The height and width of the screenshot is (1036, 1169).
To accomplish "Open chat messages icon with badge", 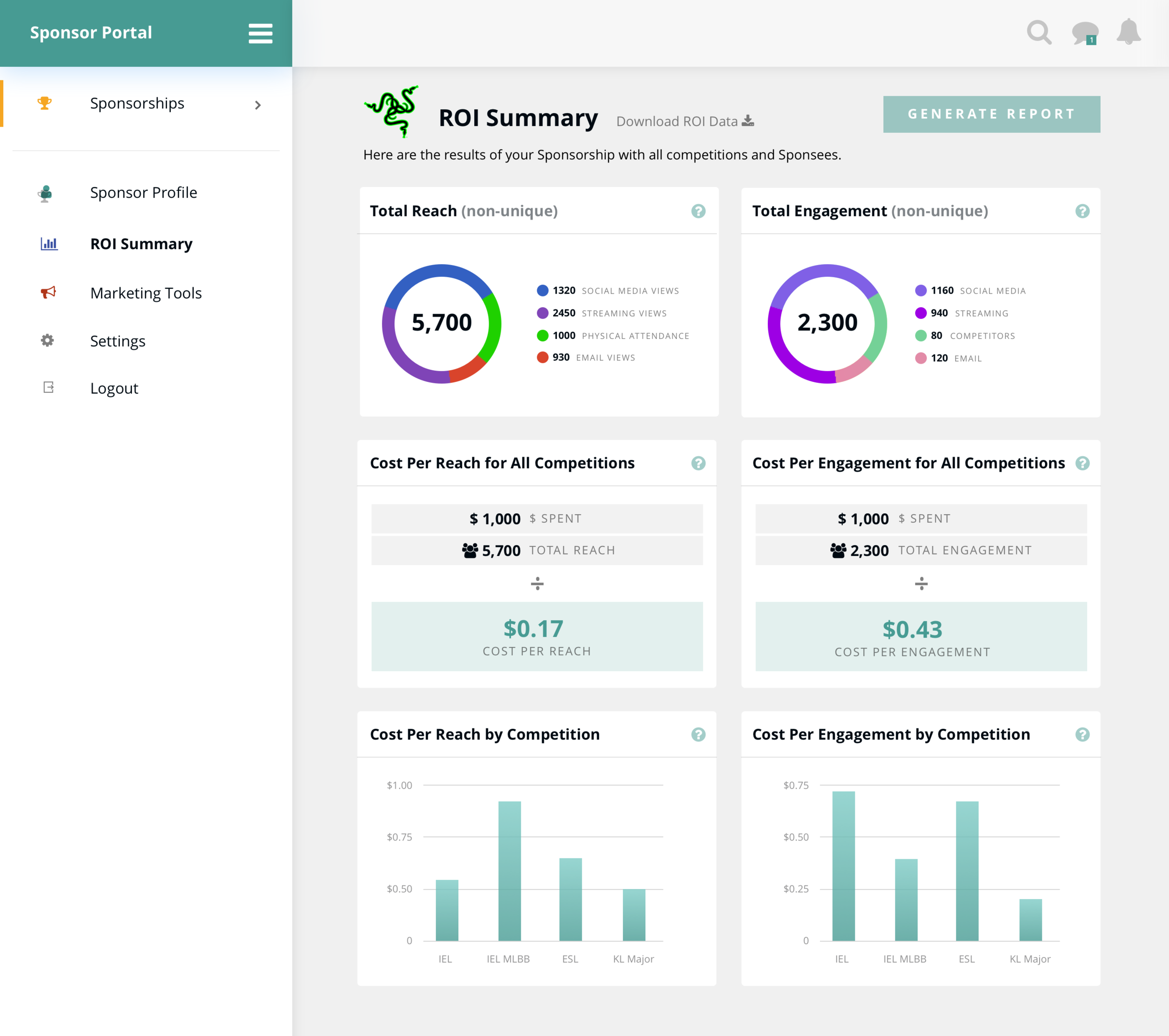I will (x=1084, y=33).
